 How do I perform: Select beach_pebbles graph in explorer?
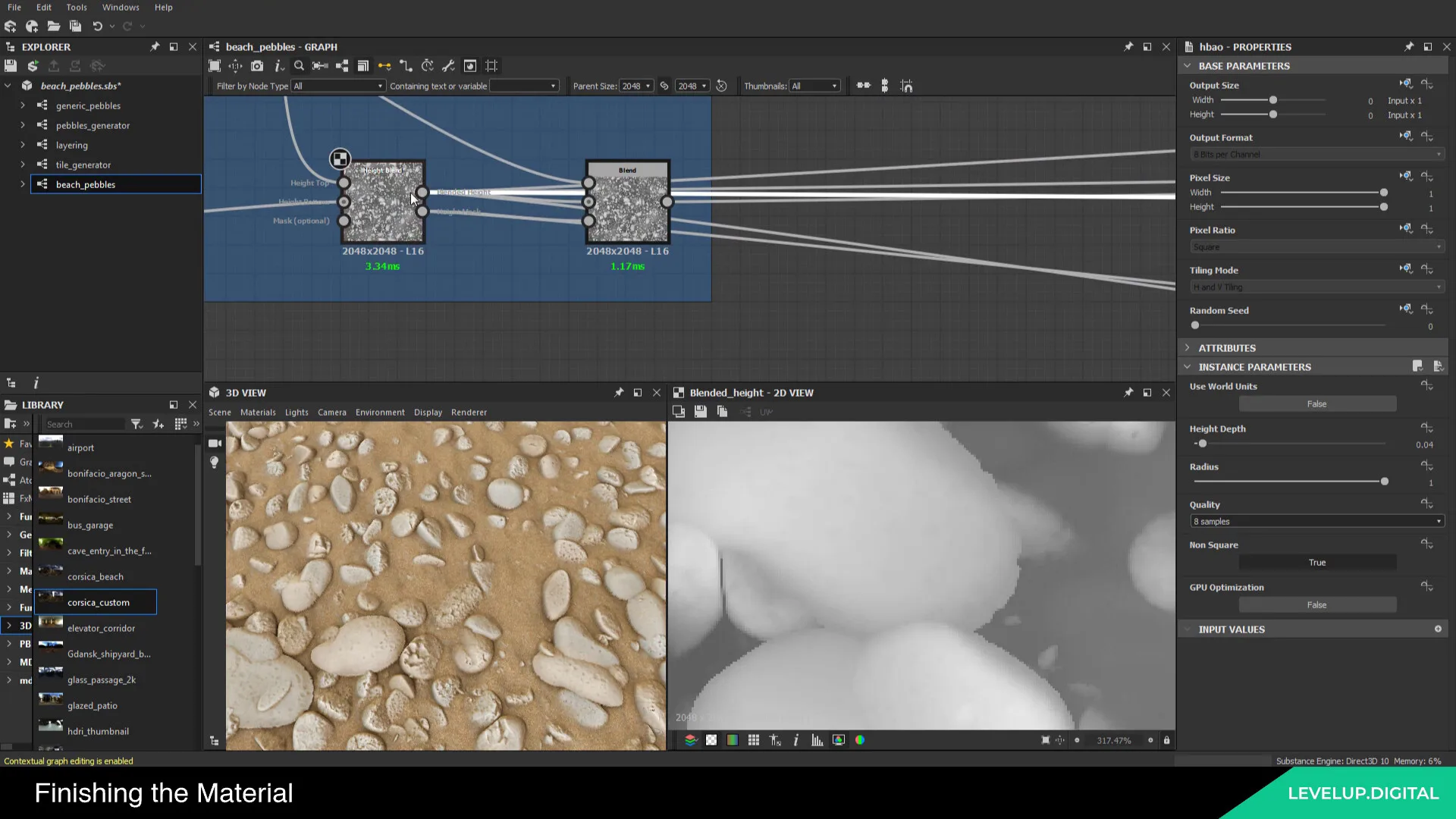coord(85,184)
